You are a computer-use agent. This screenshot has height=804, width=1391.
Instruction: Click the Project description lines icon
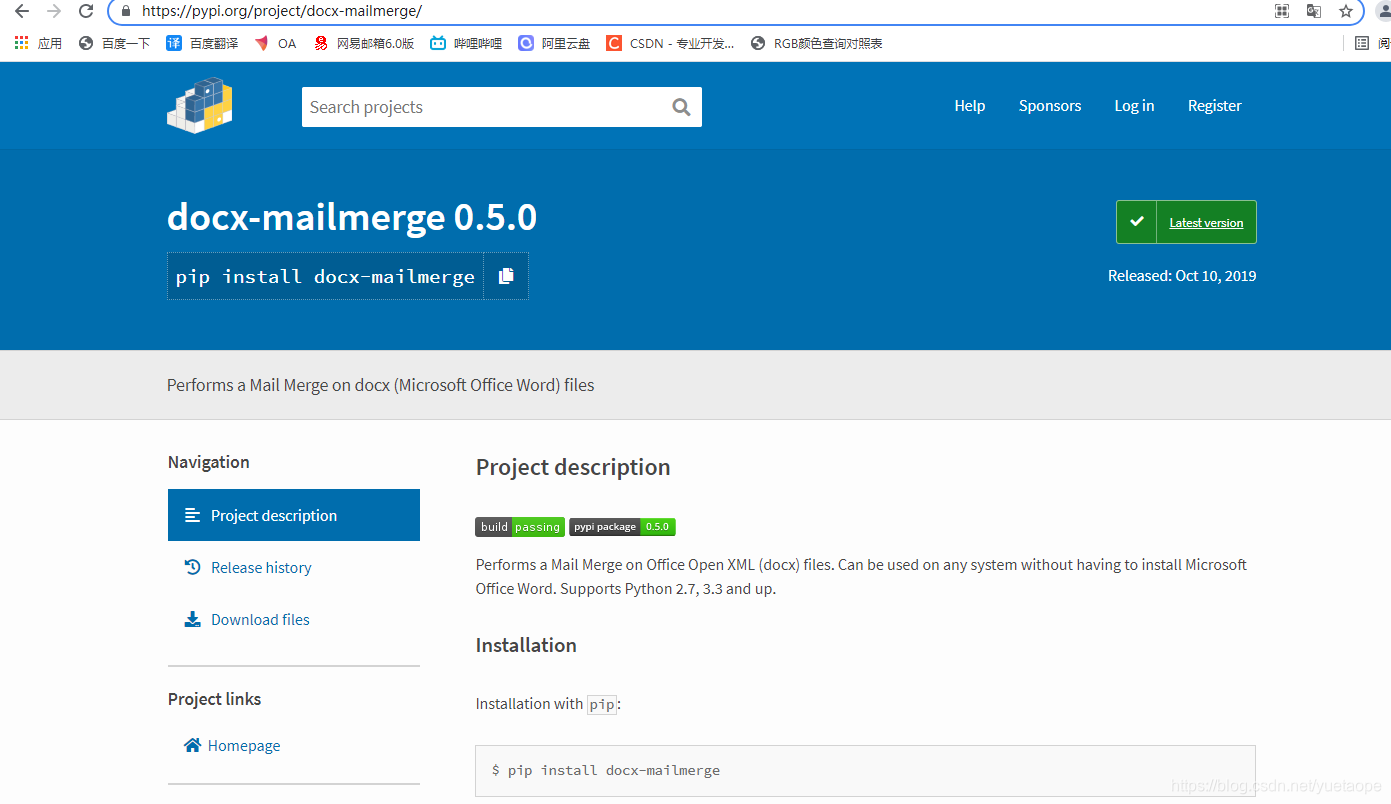coord(193,515)
